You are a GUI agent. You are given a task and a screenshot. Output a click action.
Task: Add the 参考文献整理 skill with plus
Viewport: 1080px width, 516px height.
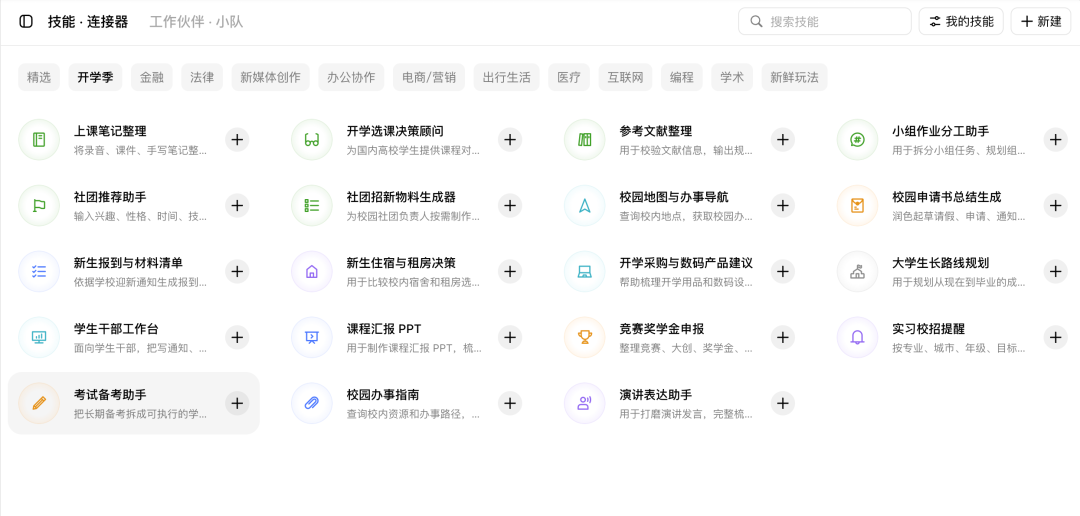782,140
